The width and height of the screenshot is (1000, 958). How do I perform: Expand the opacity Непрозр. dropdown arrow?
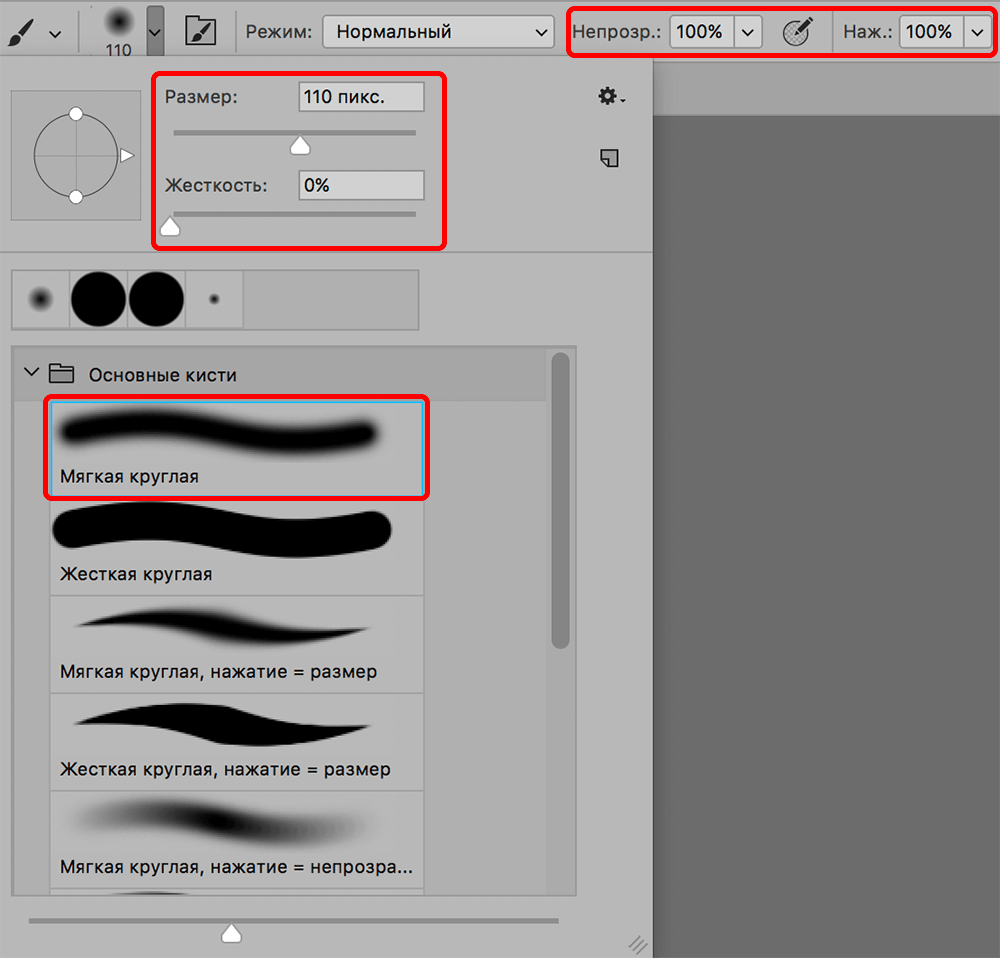(x=748, y=32)
